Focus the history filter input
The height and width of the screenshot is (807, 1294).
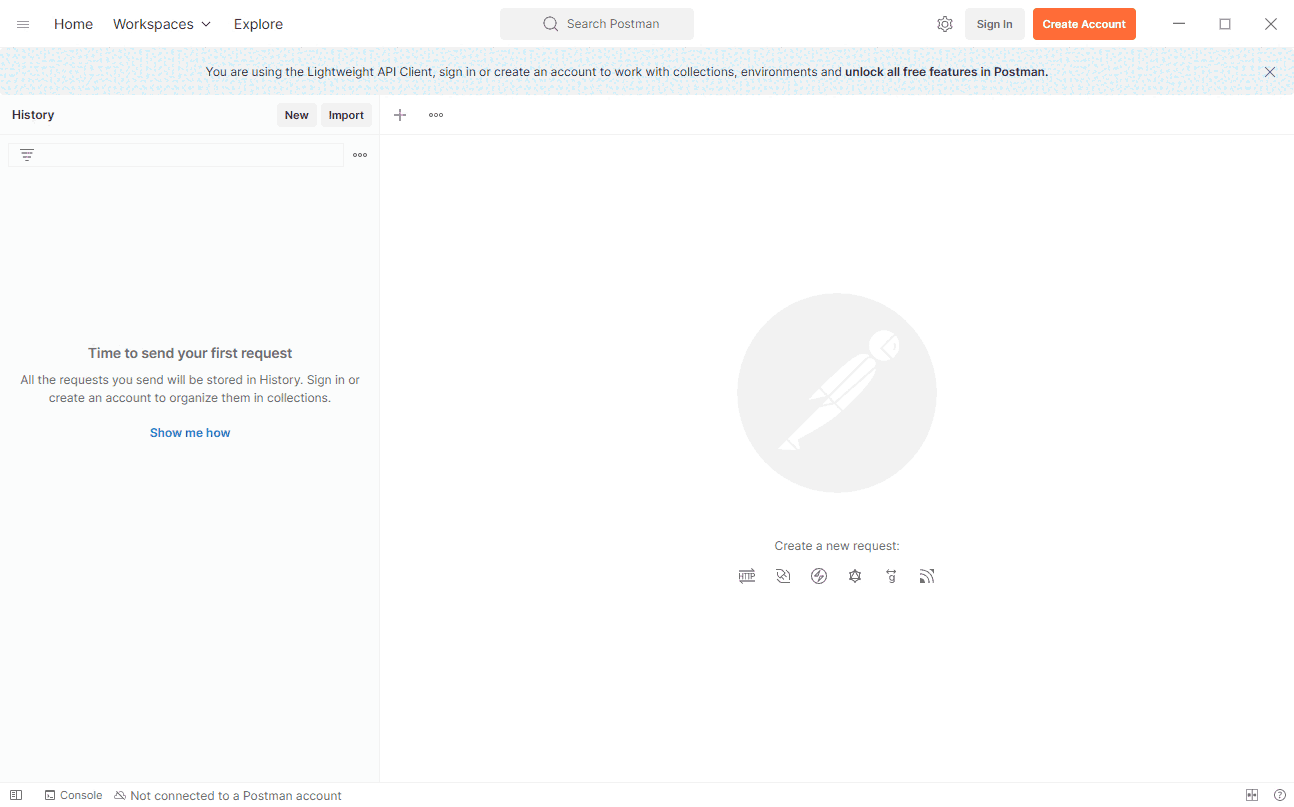click(176, 155)
